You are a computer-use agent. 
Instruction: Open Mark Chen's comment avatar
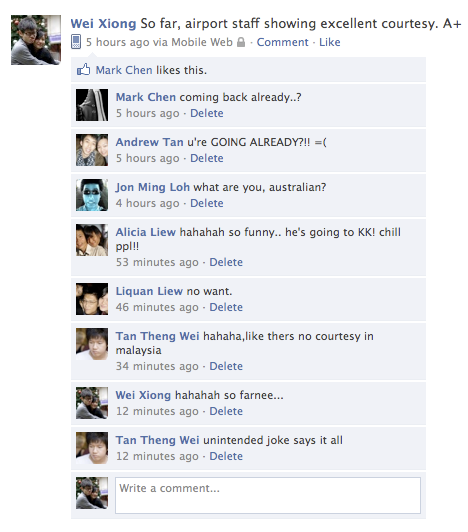click(92, 105)
